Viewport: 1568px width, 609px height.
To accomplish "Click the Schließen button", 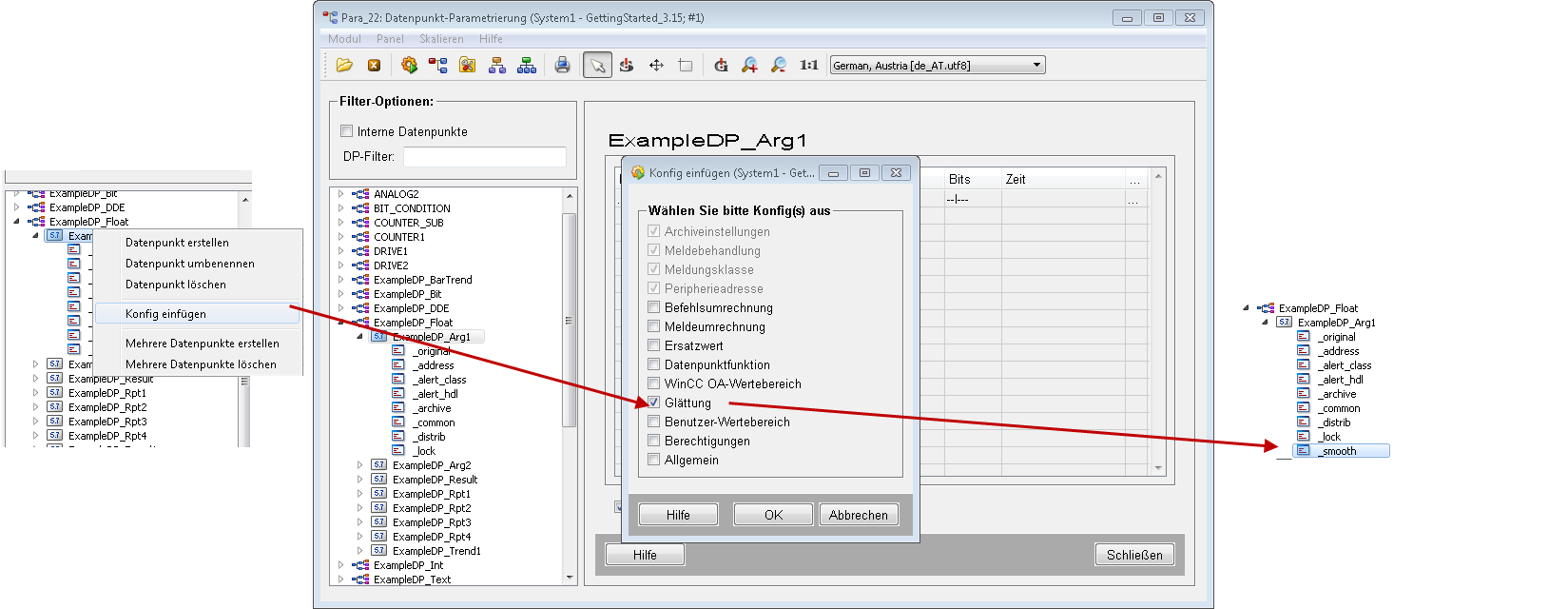I will pyautogui.click(x=1133, y=555).
